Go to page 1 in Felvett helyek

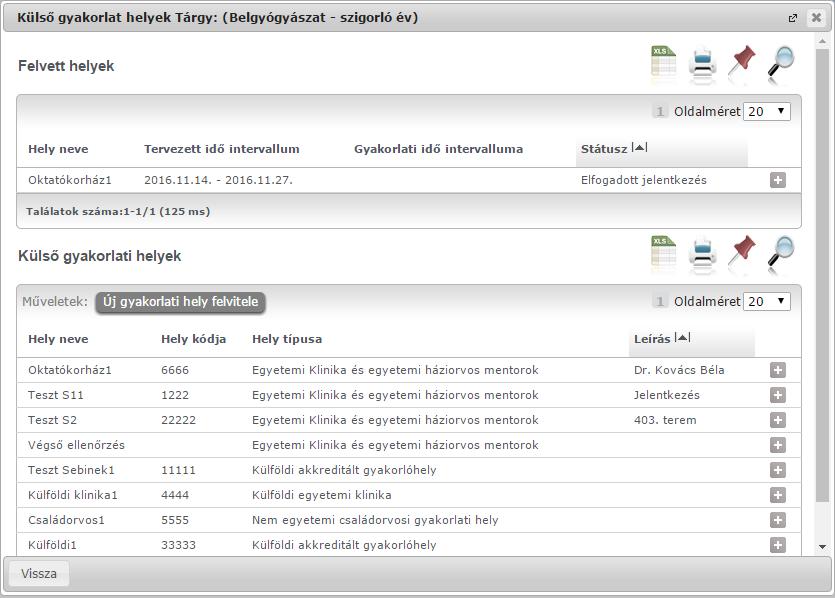tap(660, 111)
